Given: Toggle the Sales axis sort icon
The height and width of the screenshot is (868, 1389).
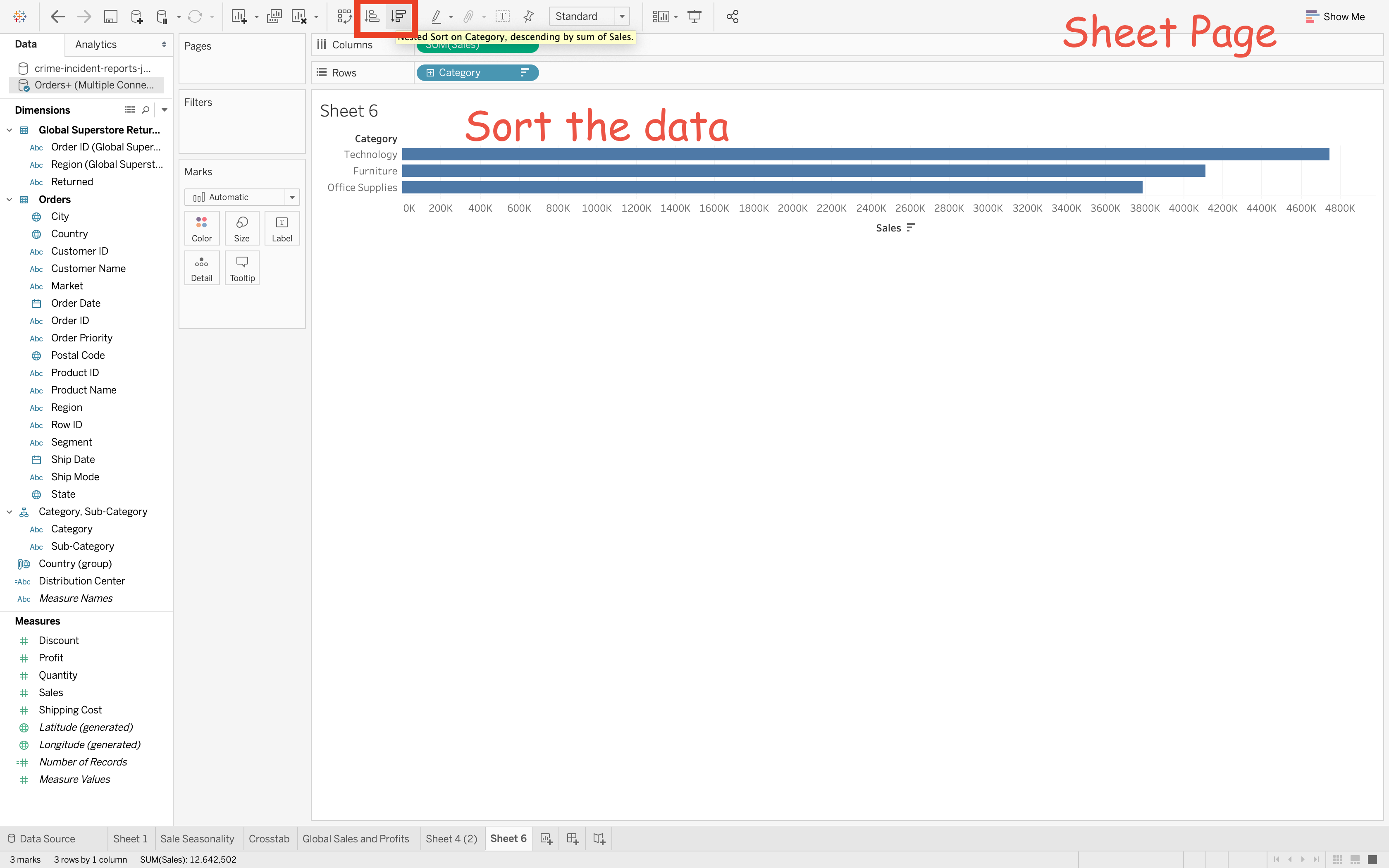Looking at the screenshot, I should [x=910, y=228].
